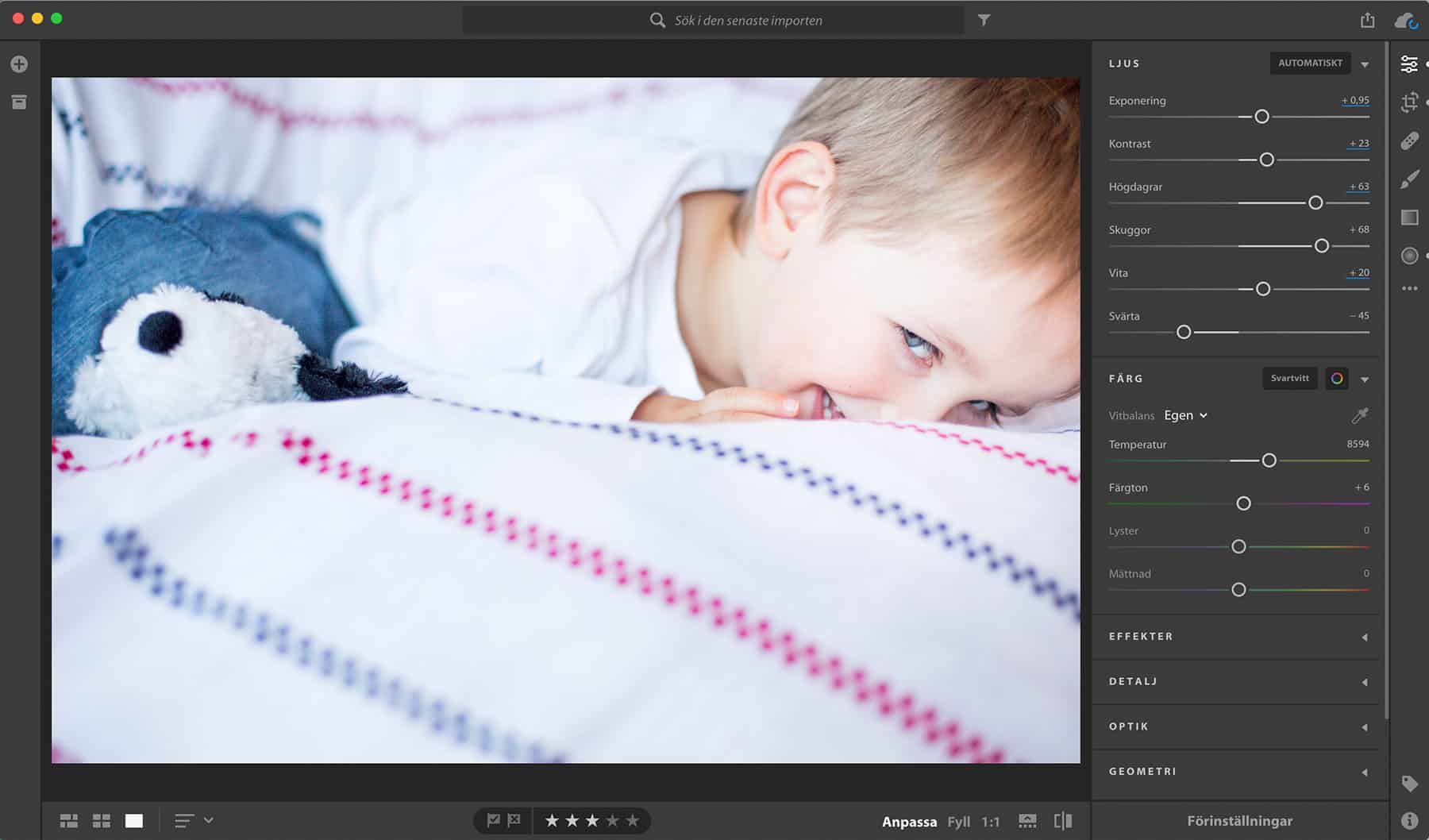Open the My Photos archive icon
This screenshot has width=1429, height=840.
pos(19,102)
